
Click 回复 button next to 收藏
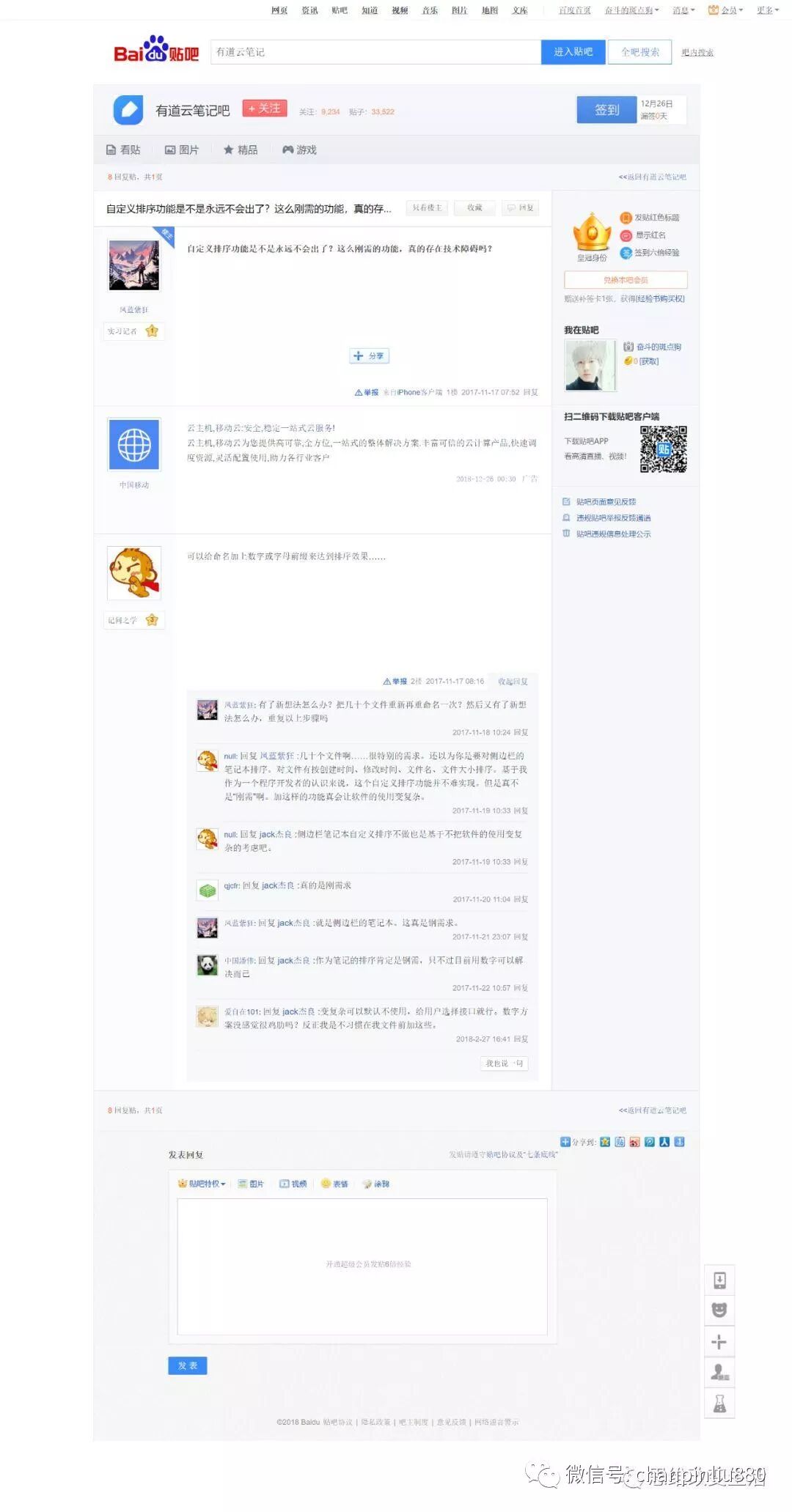(521, 208)
